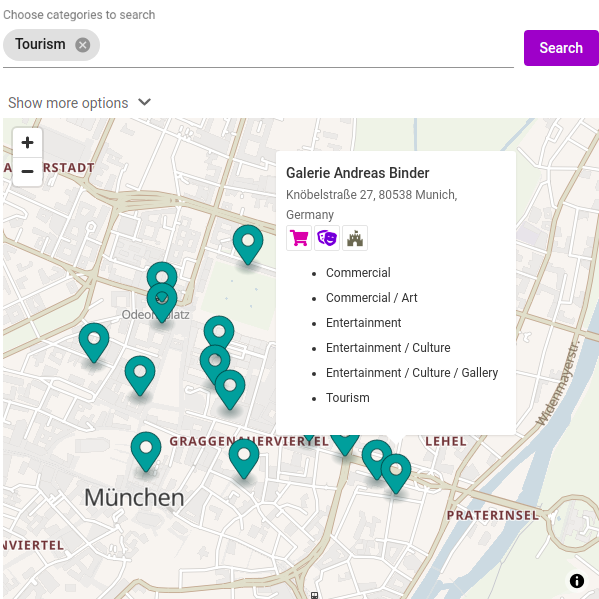Zoom in on the map
The height and width of the screenshot is (599, 599).
[x=27, y=143]
